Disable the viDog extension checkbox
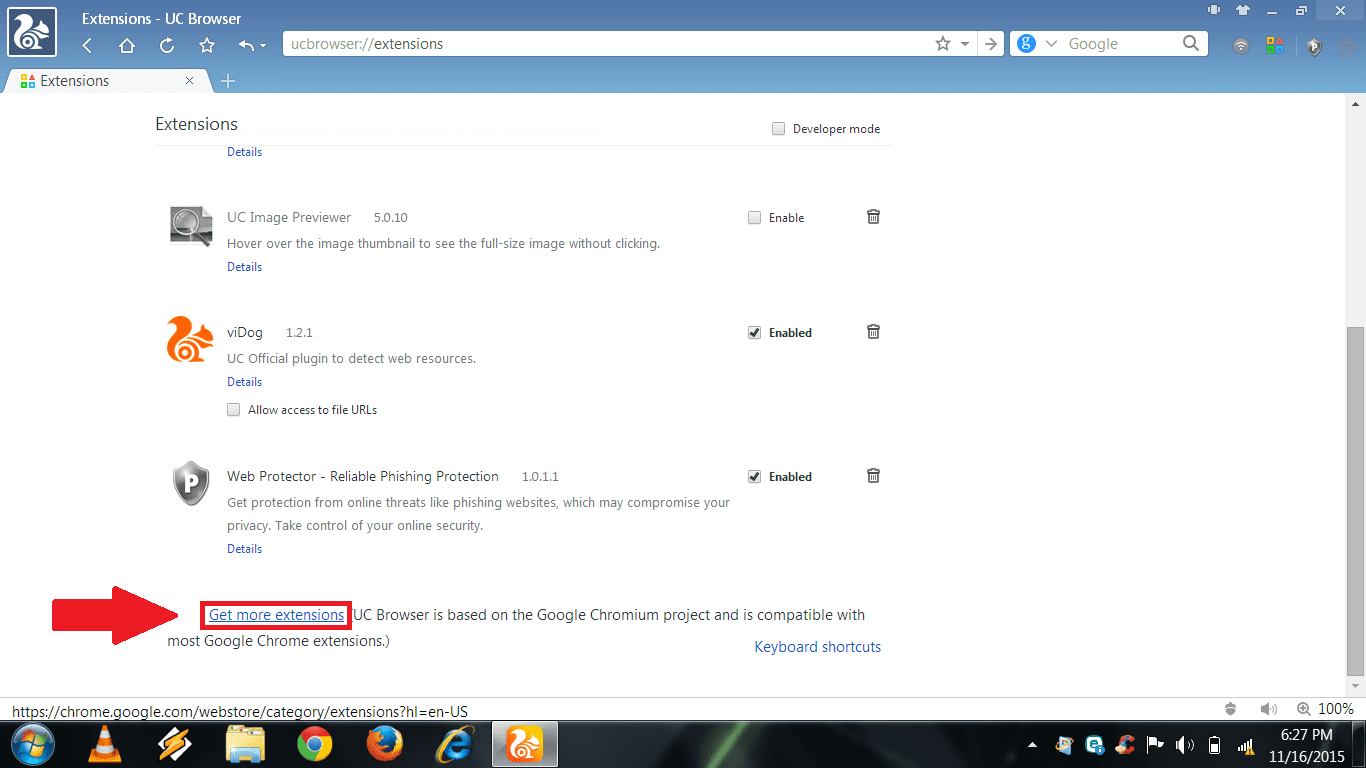 [755, 333]
